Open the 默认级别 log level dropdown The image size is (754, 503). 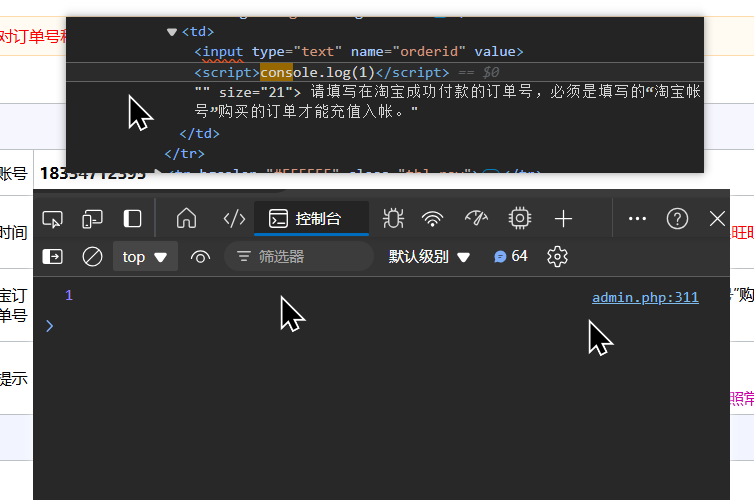click(x=429, y=256)
